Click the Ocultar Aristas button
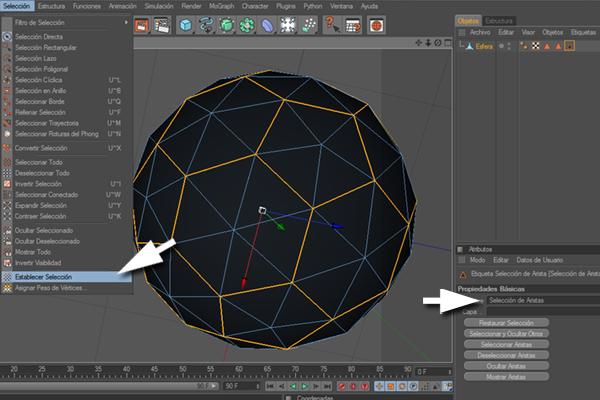The width and height of the screenshot is (600, 400). [x=506, y=366]
